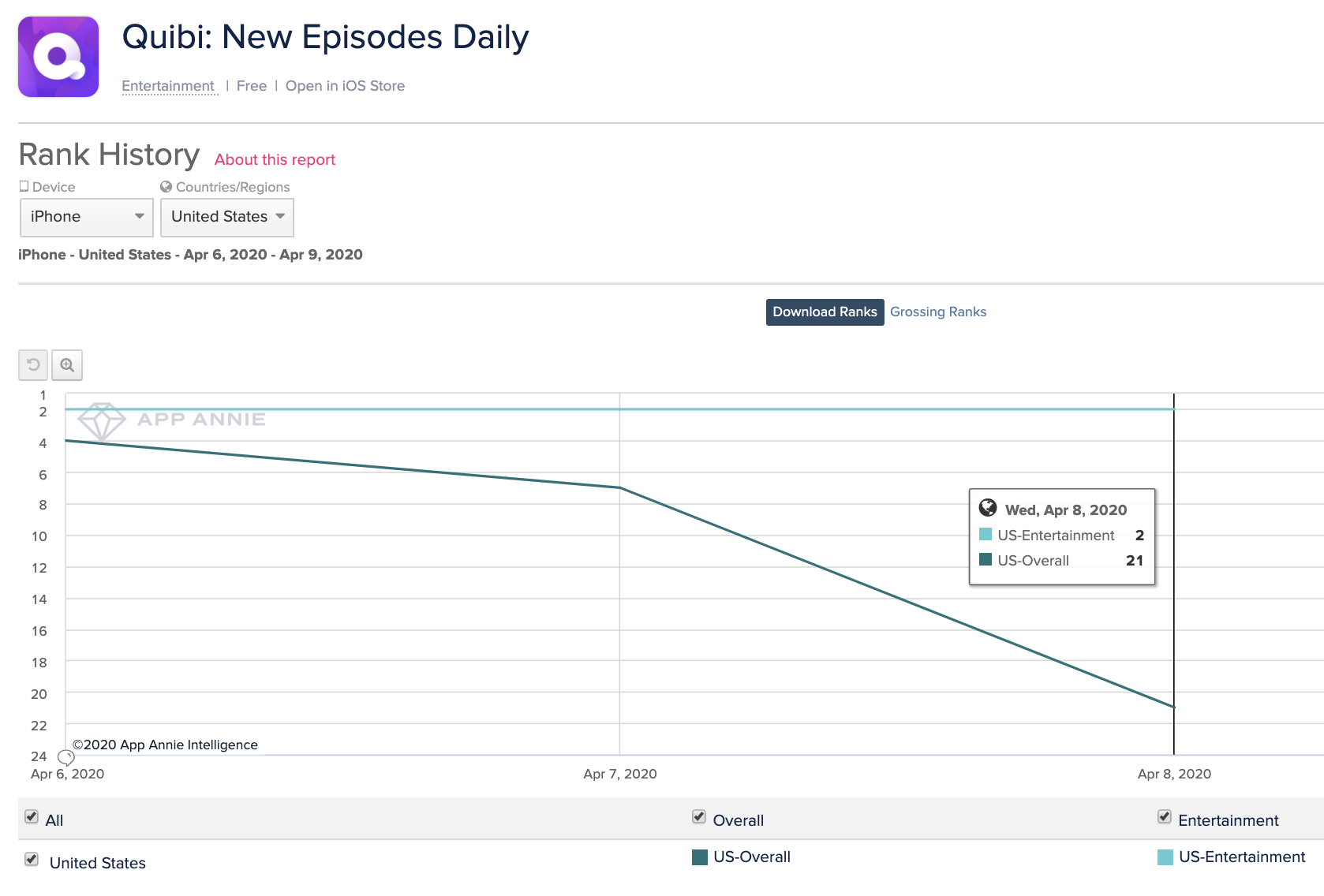Uncheck the All checkbox
This screenshot has width=1324, height=896.
click(32, 817)
